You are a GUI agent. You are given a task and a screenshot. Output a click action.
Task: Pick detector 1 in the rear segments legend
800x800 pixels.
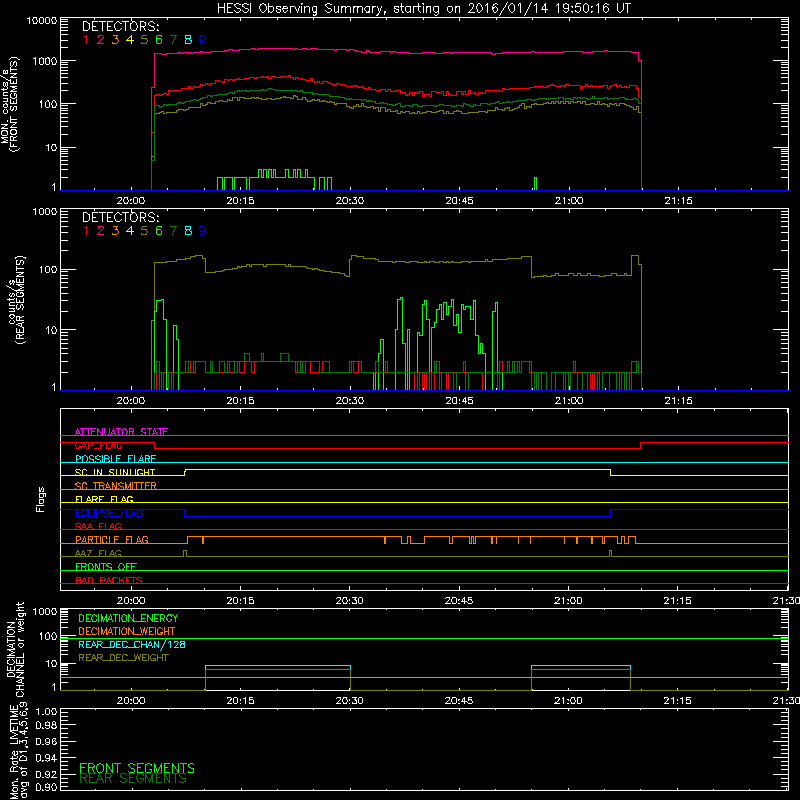(x=86, y=231)
